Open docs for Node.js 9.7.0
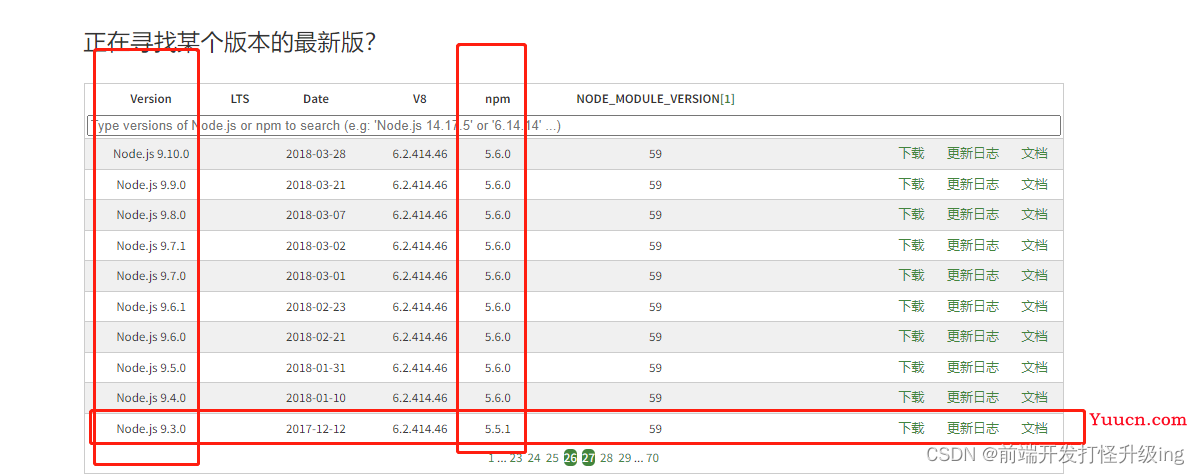 pos(1035,275)
